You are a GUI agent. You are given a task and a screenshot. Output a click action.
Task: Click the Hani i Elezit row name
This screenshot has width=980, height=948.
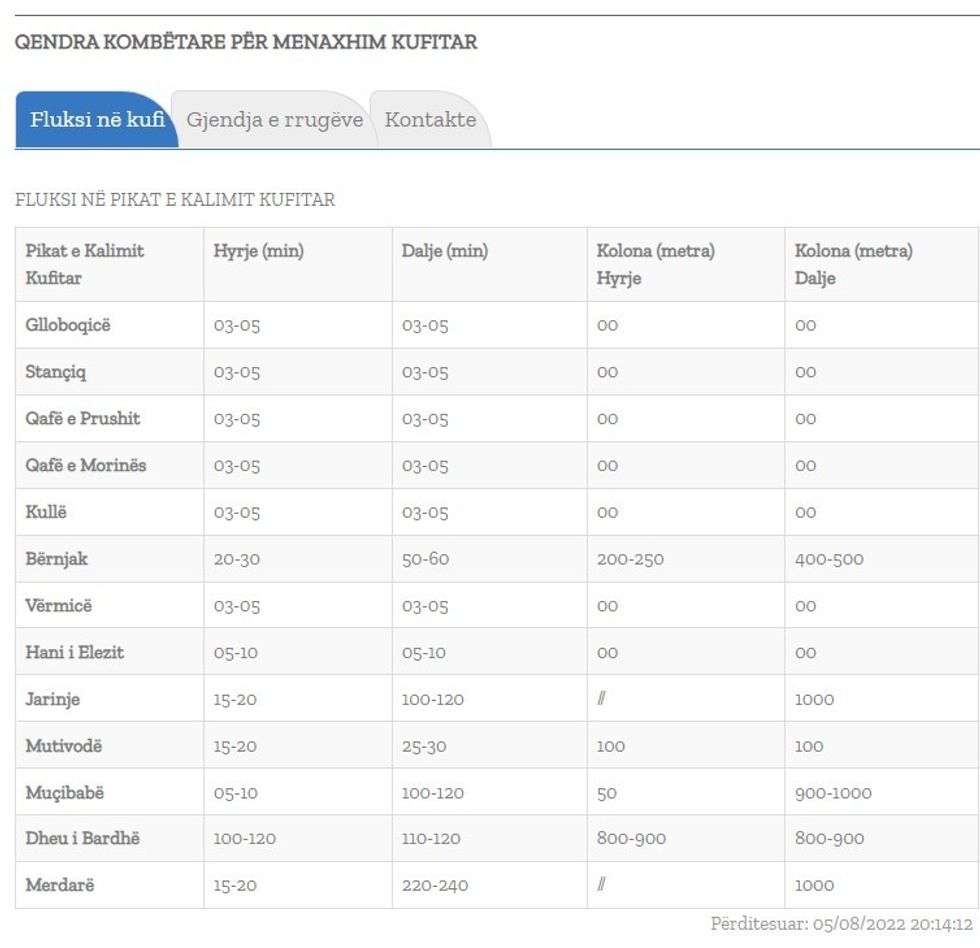pos(74,652)
